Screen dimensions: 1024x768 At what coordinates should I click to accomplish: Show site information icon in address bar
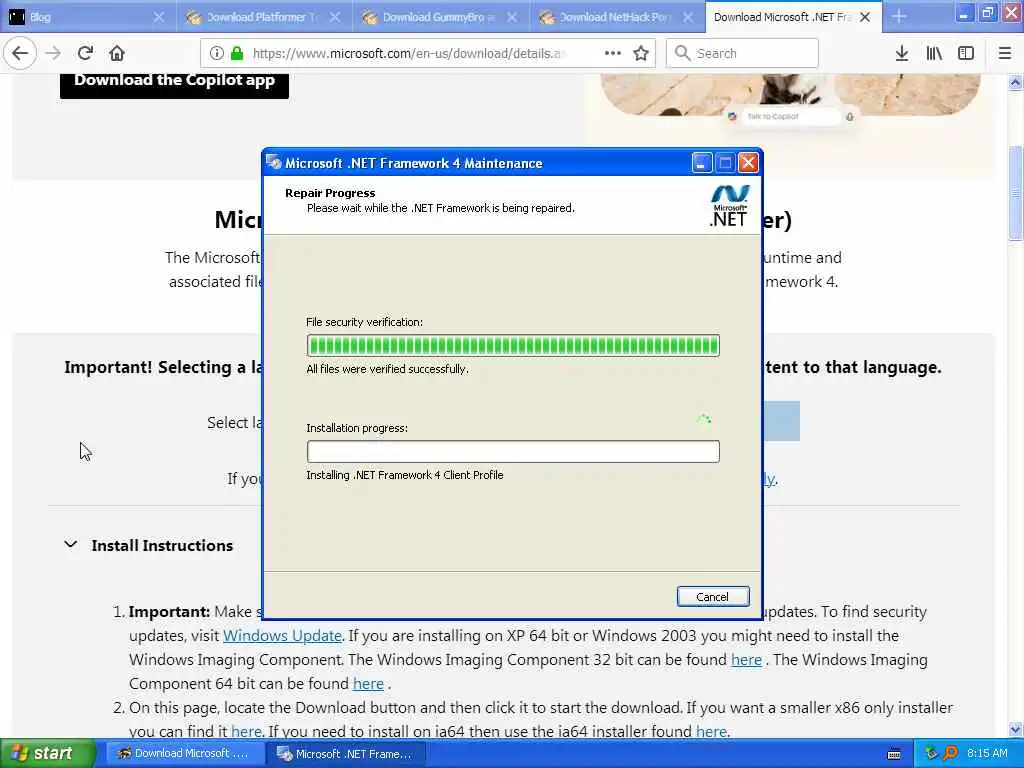[x=216, y=53]
